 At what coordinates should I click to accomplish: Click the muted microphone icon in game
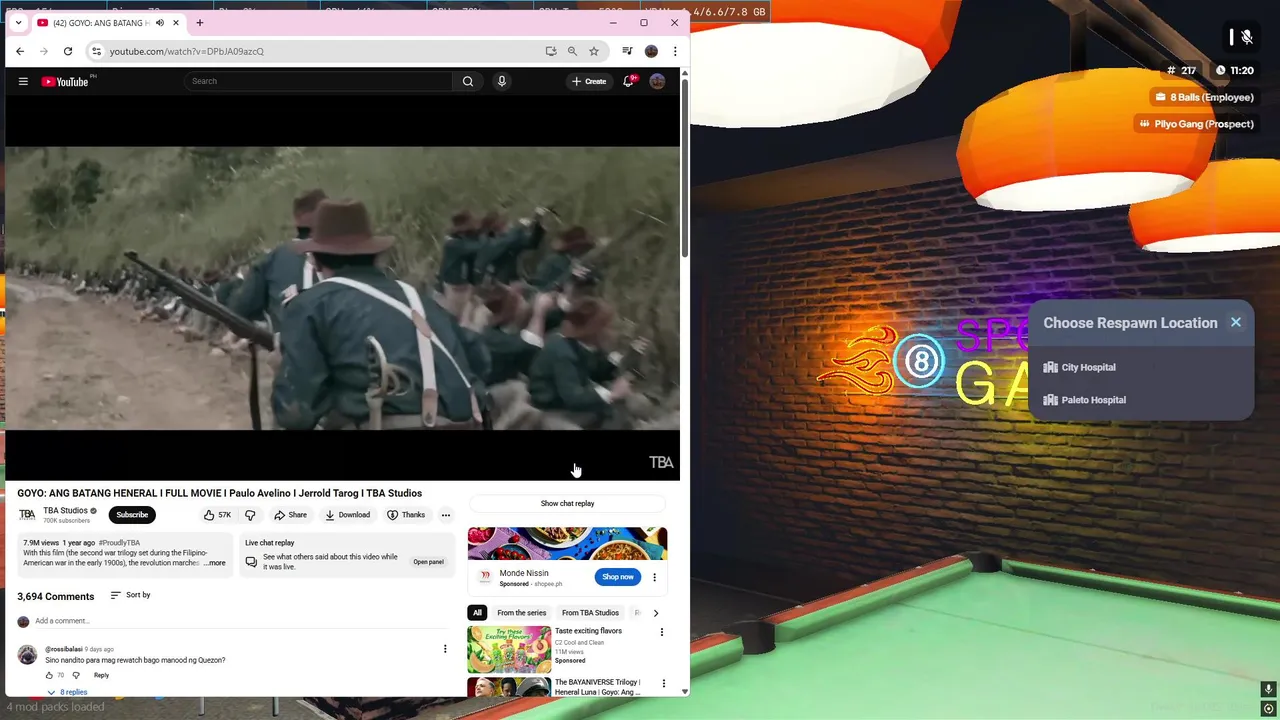[1246, 37]
